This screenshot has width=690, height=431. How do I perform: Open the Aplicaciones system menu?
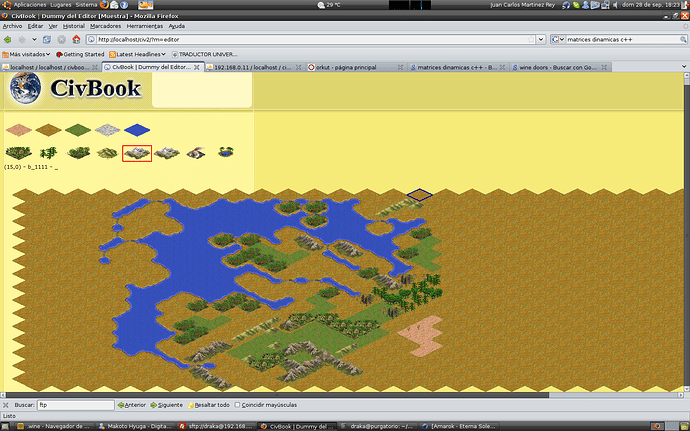click(x=29, y=5)
